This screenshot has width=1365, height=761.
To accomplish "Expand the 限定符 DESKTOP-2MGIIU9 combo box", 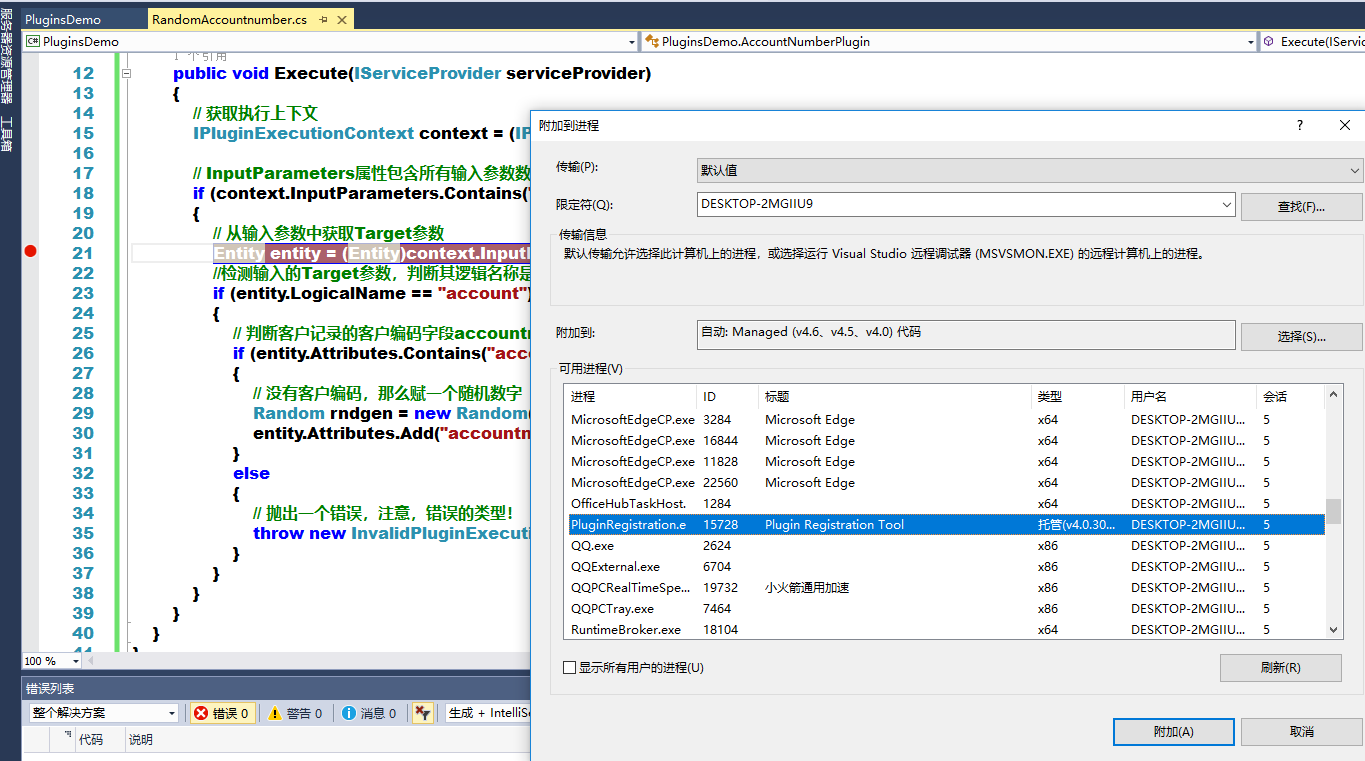I will (1227, 205).
